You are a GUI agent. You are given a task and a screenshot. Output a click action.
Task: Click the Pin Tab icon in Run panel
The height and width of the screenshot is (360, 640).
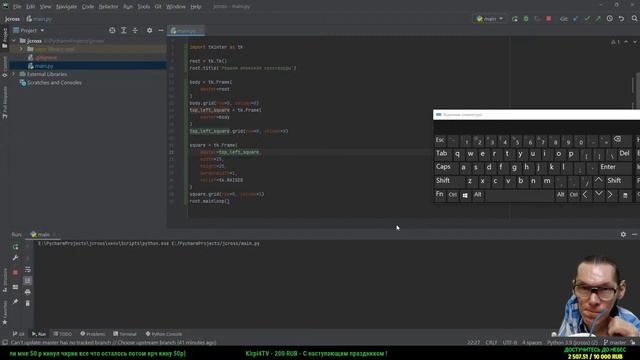click(x=16, y=302)
